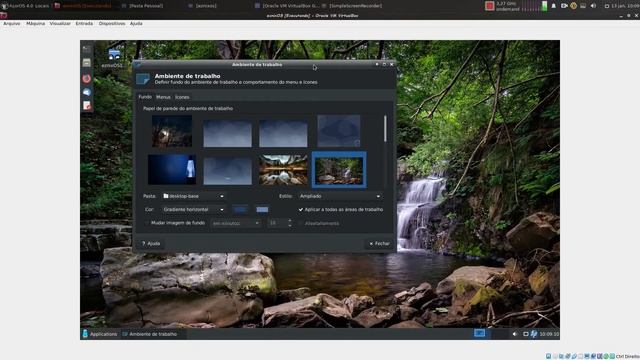Open the disabled background change interval dropdown
The image size is (640, 360).
coord(236,223)
